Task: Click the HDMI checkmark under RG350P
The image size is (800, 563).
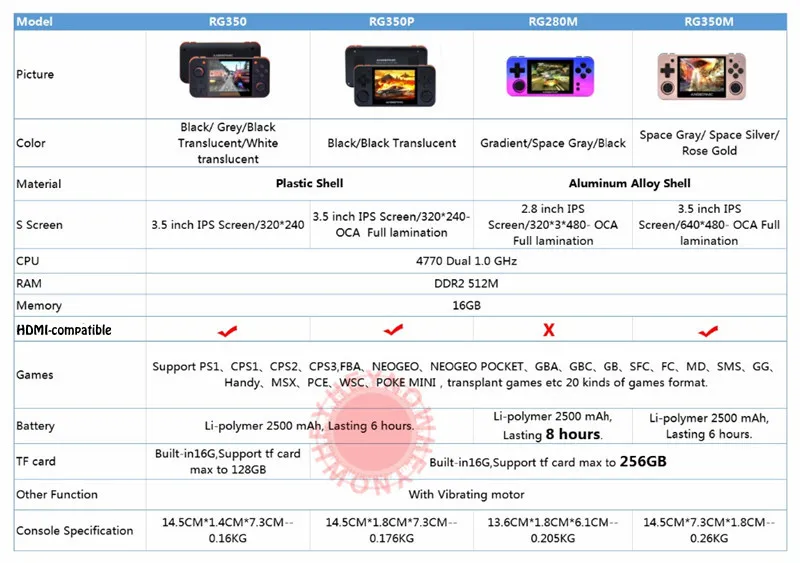Action: [x=393, y=330]
